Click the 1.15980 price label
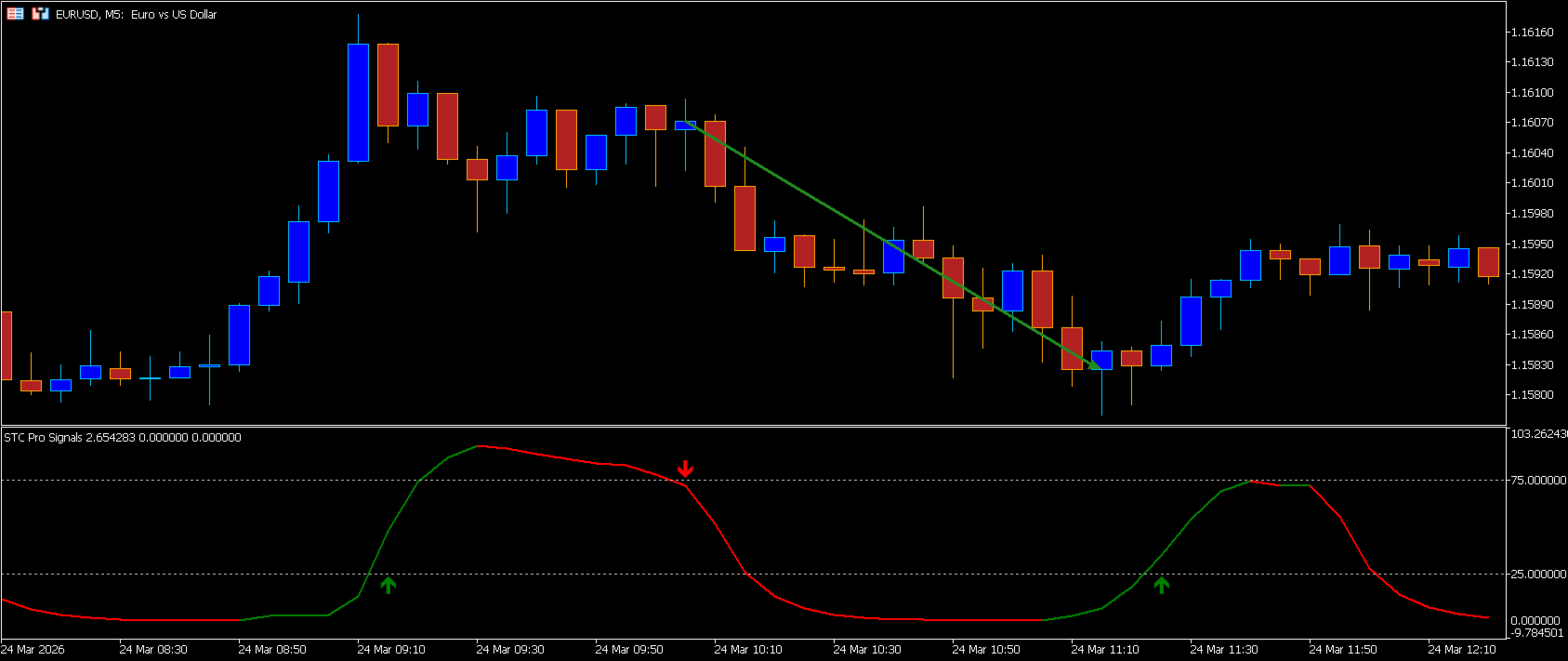1568x661 pixels. pos(1532,214)
